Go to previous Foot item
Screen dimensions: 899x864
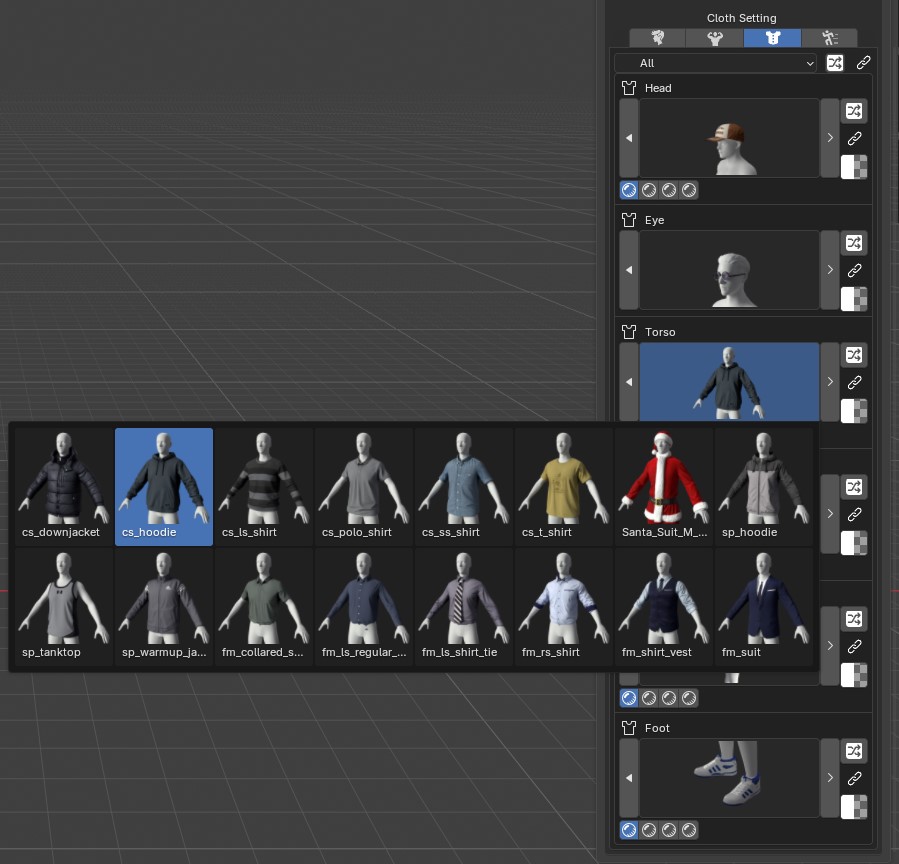pyautogui.click(x=629, y=778)
